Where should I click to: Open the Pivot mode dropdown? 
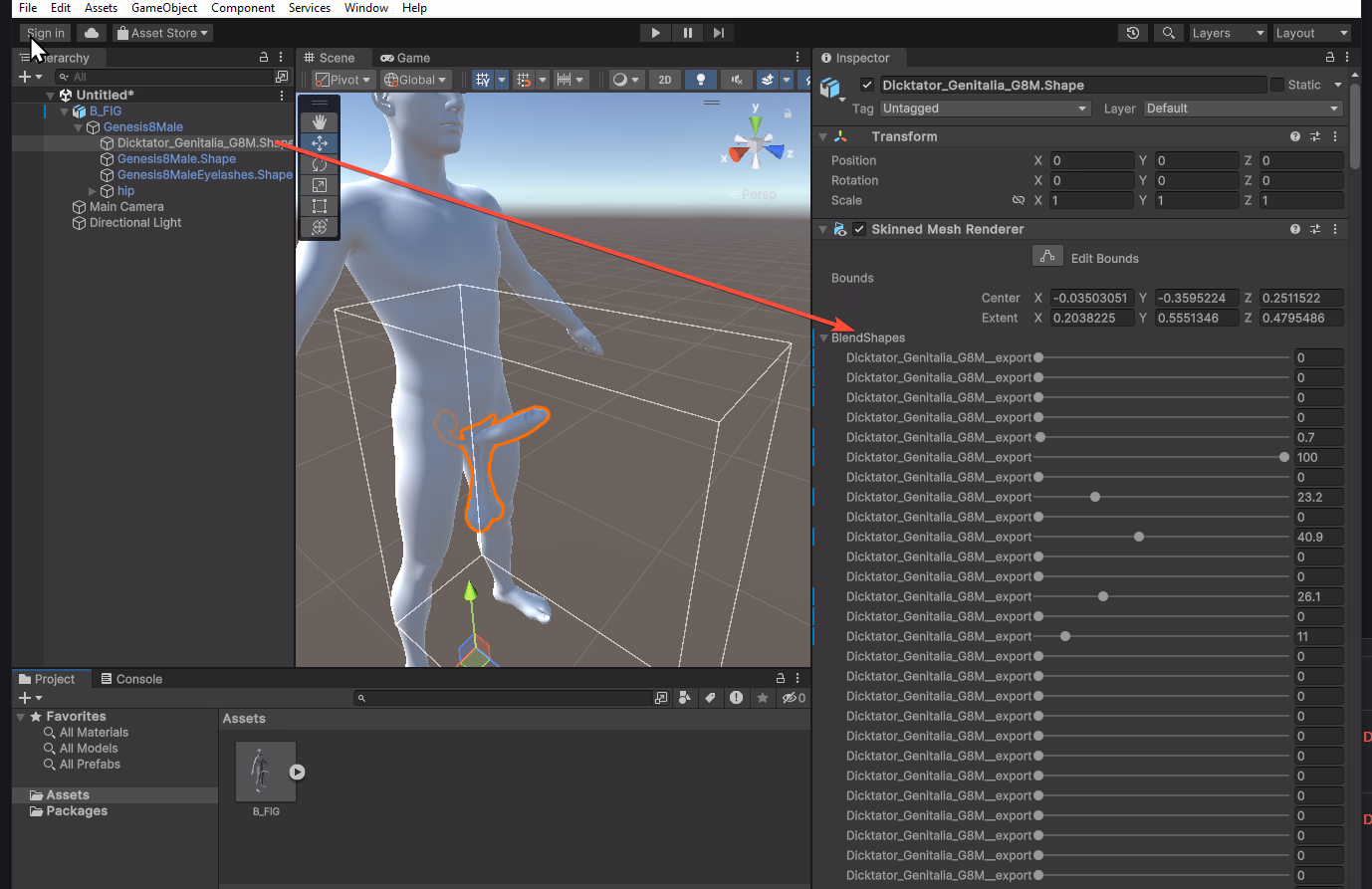(343, 80)
